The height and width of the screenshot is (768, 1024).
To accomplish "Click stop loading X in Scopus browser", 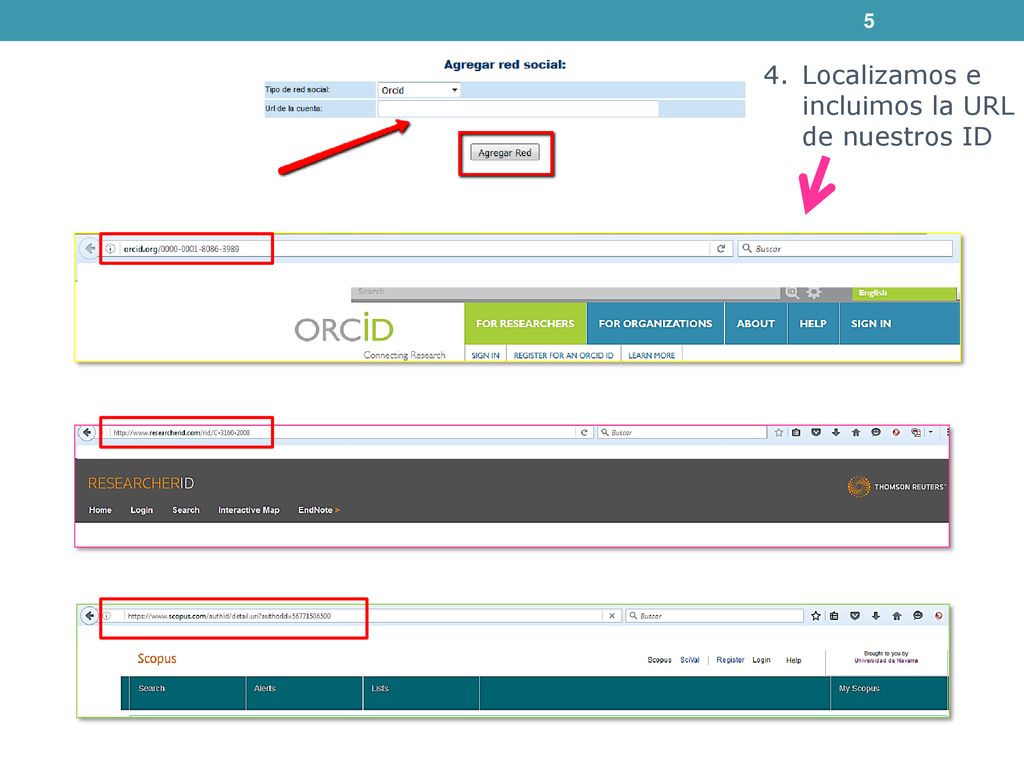I will pos(612,616).
